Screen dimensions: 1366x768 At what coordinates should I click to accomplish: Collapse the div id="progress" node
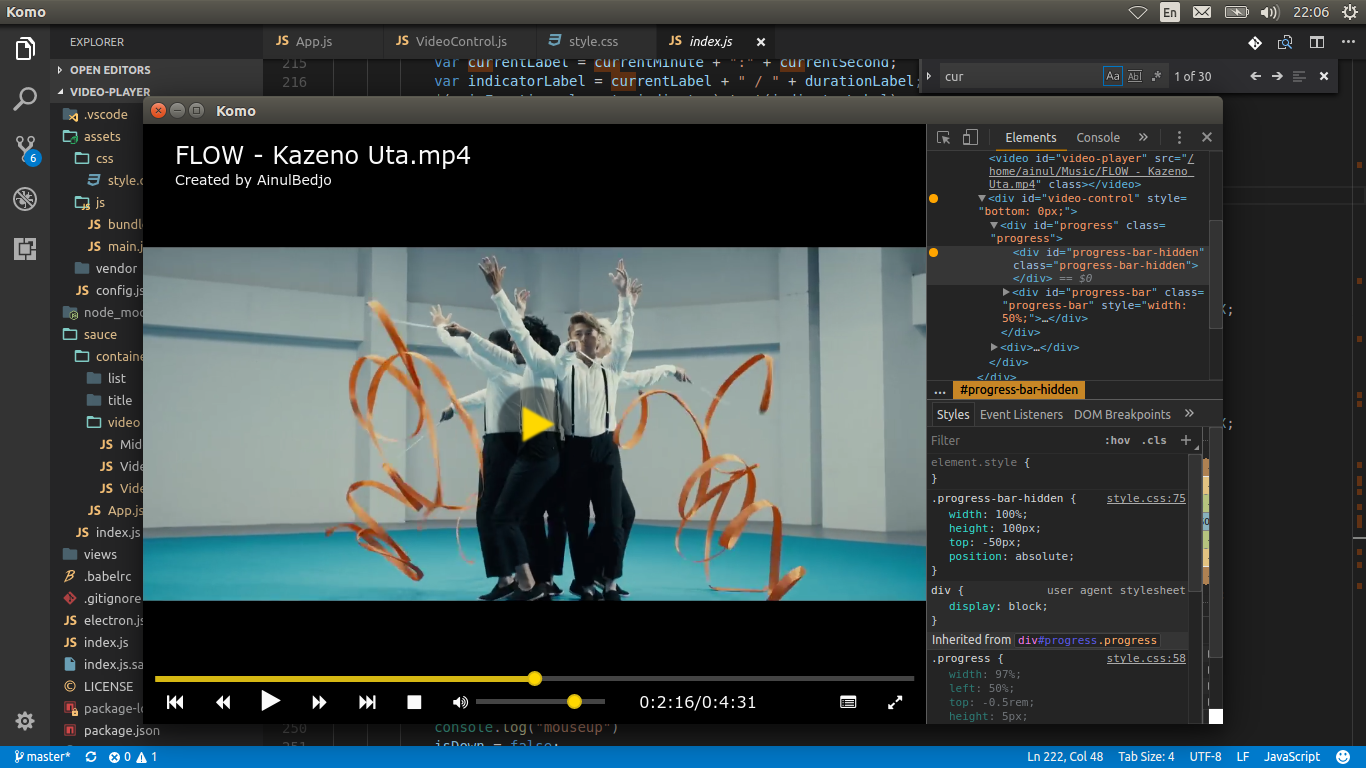(x=994, y=226)
